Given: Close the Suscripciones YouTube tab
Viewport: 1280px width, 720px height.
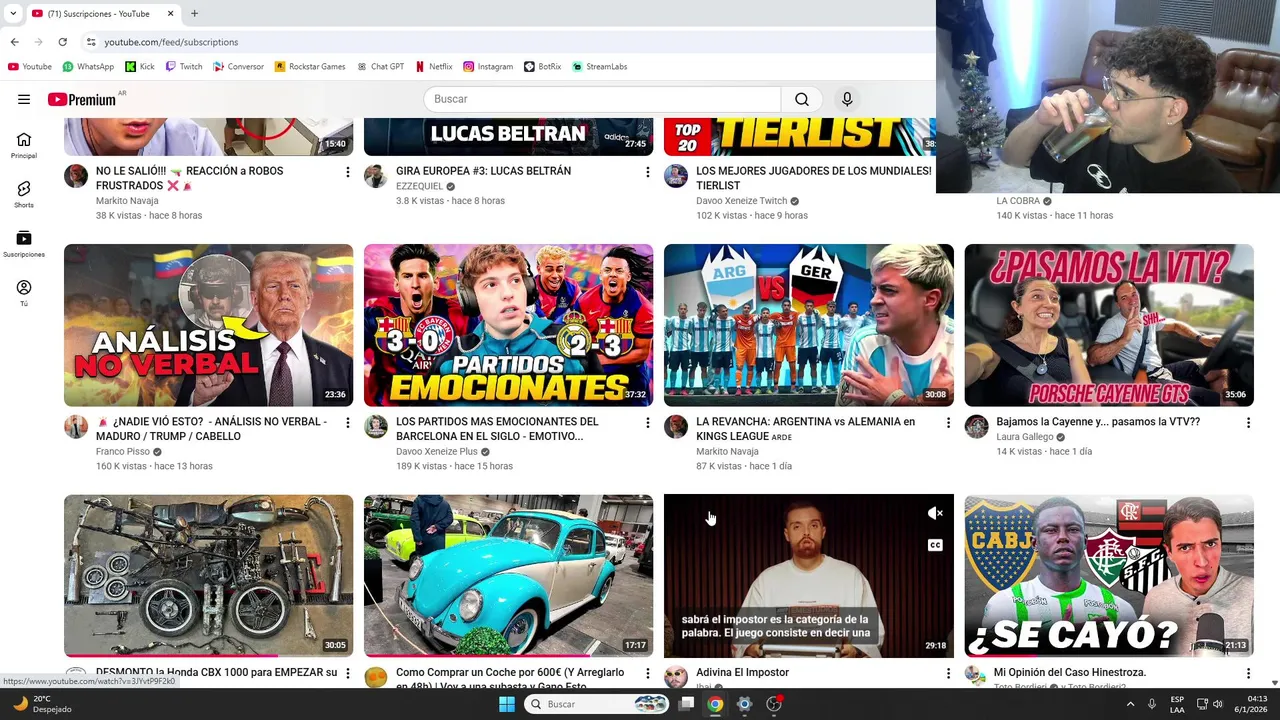Looking at the screenshot, I should point(170,13).
